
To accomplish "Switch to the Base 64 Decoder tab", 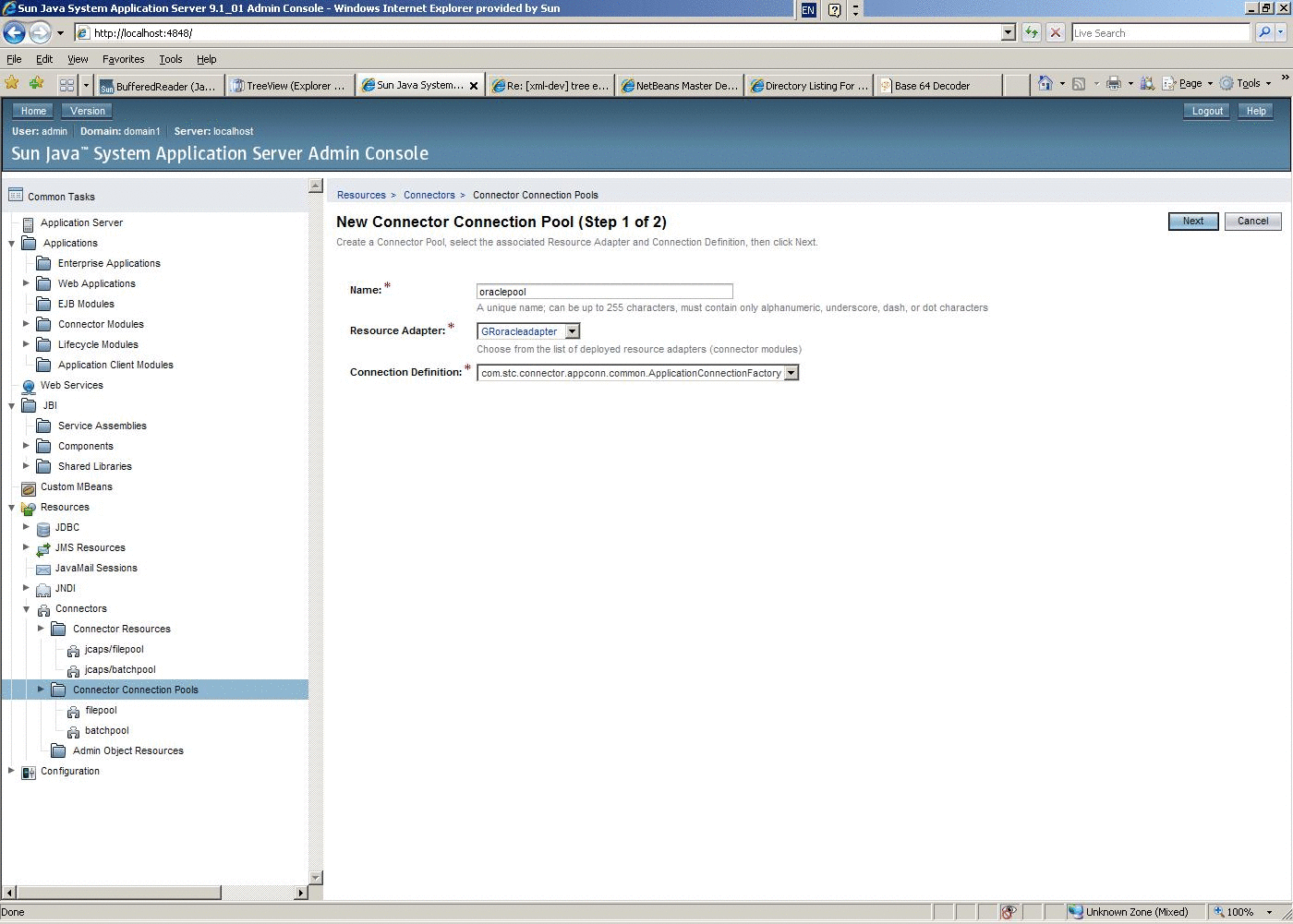I will [x=938, y=85].
